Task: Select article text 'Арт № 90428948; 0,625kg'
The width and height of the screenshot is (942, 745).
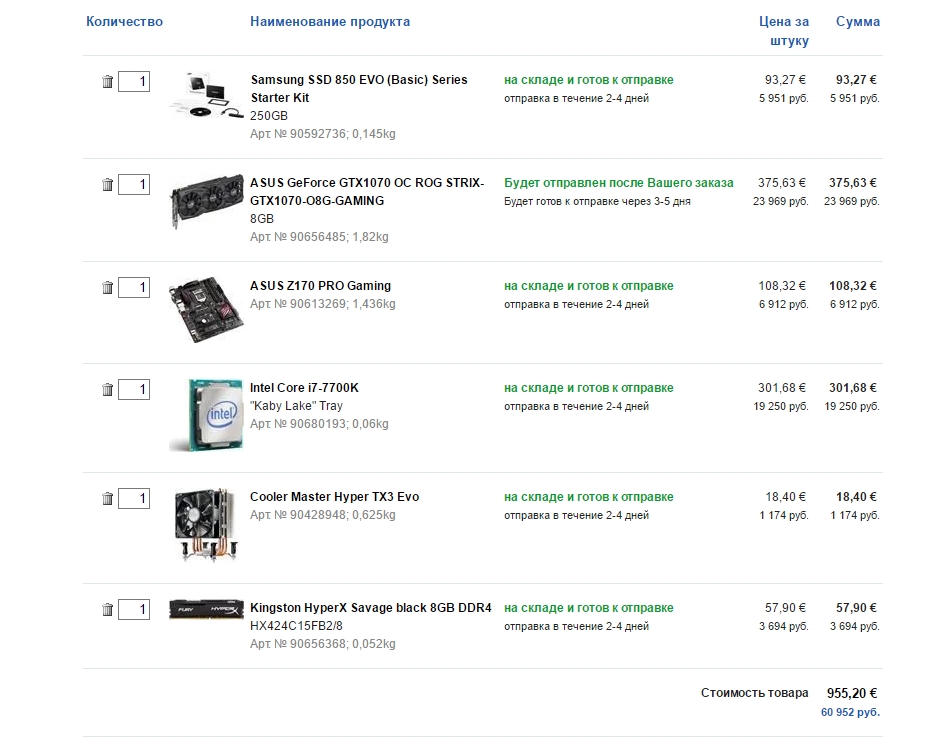Action: [323, 515]
